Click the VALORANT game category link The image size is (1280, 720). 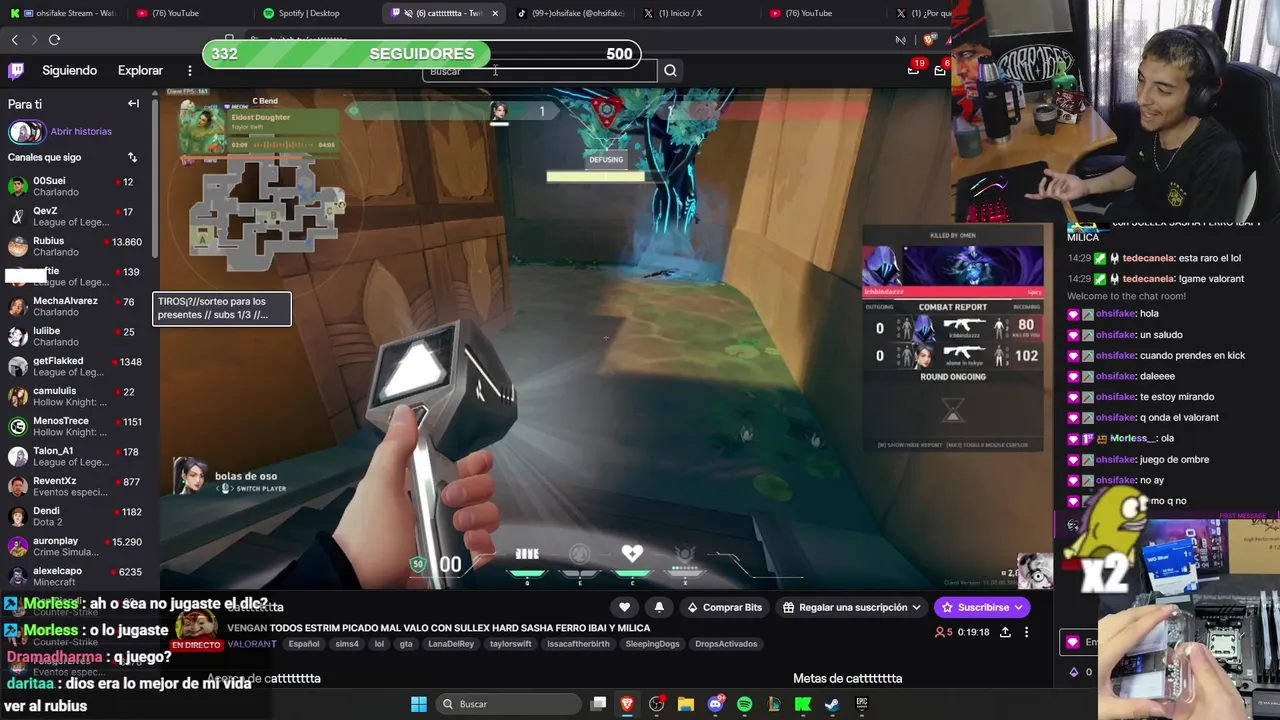pyautogui.click(x=252, y=644)
